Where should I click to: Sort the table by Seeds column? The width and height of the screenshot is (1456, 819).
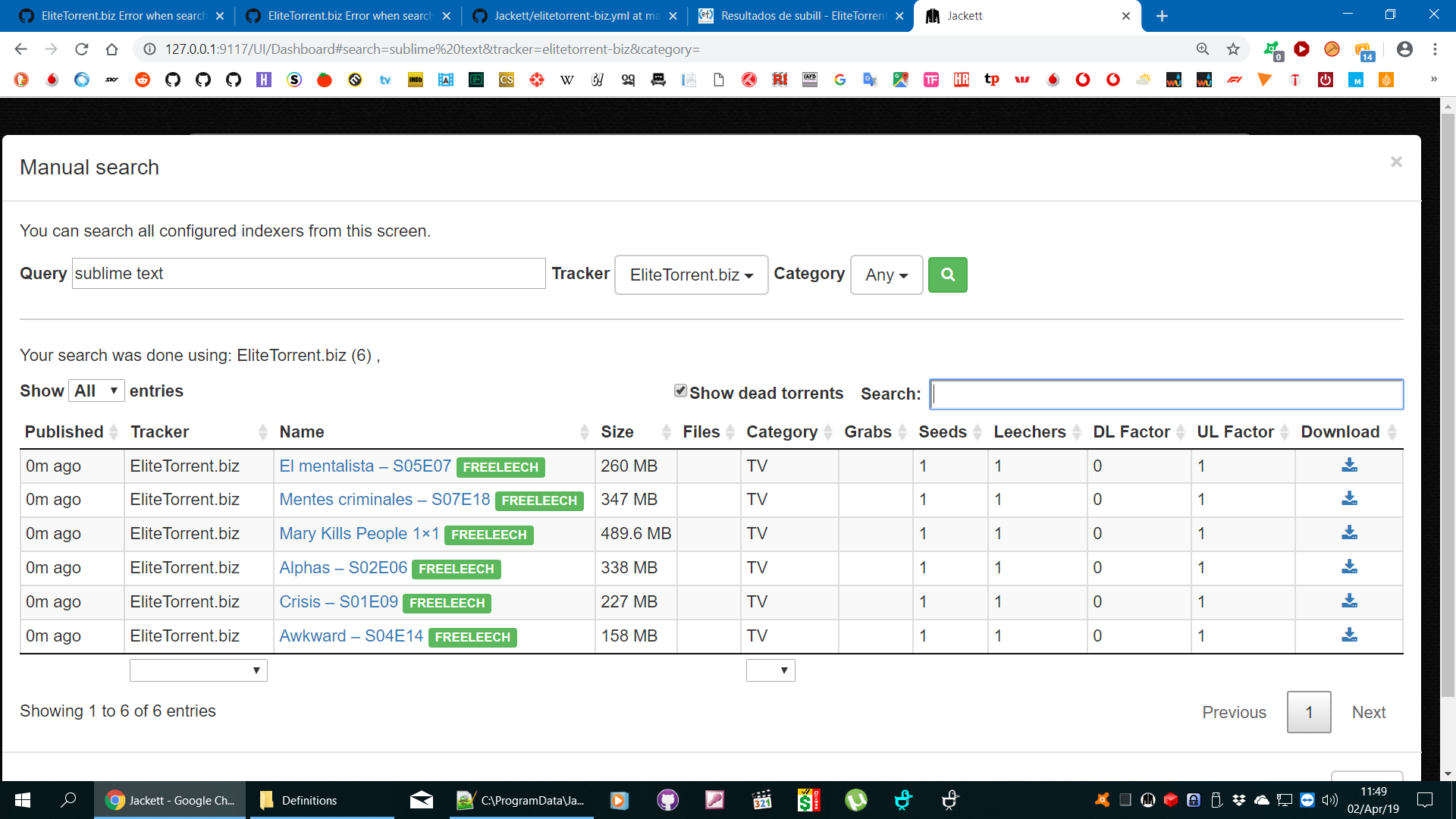point(943,432)
